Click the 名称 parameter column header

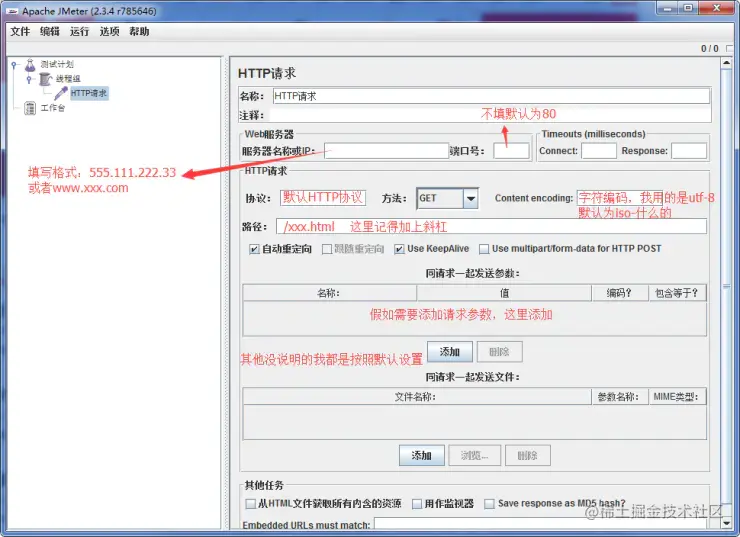329,293
